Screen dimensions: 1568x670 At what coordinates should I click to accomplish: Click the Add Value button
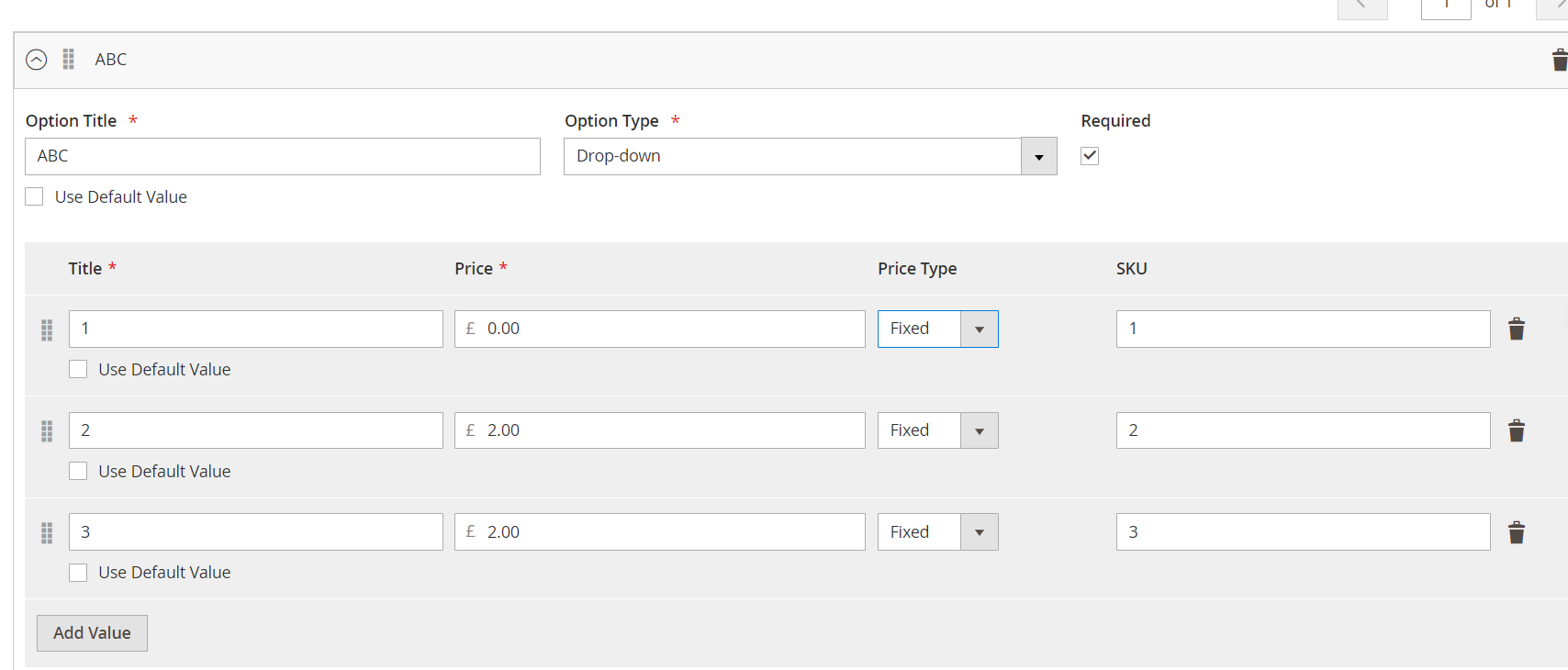click(x=92, y=633)
